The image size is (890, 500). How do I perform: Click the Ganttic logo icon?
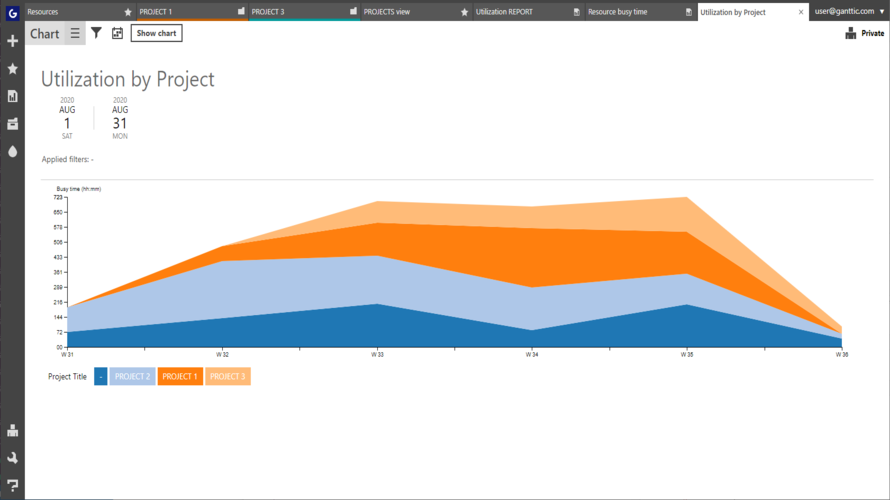[12, 12]
